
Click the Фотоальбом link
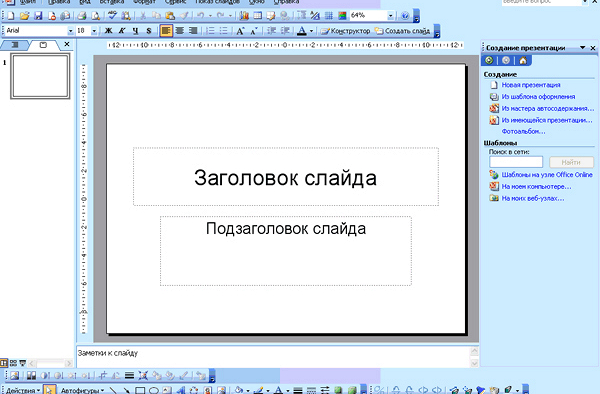pos(523,131)
